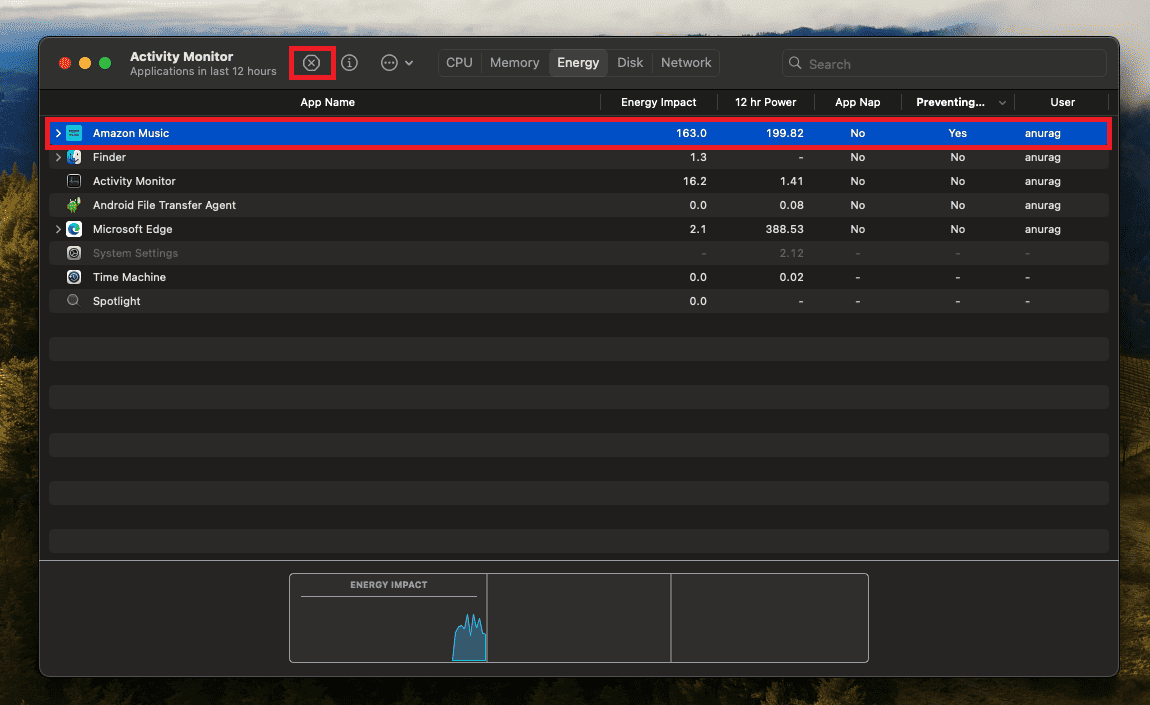
Task: Sort by the 12 hr Power column
Action: point(766,103)
